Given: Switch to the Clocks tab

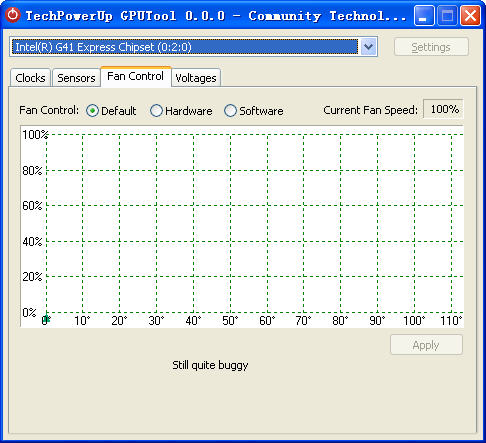Looking at the screenshot, I should 30,78.
